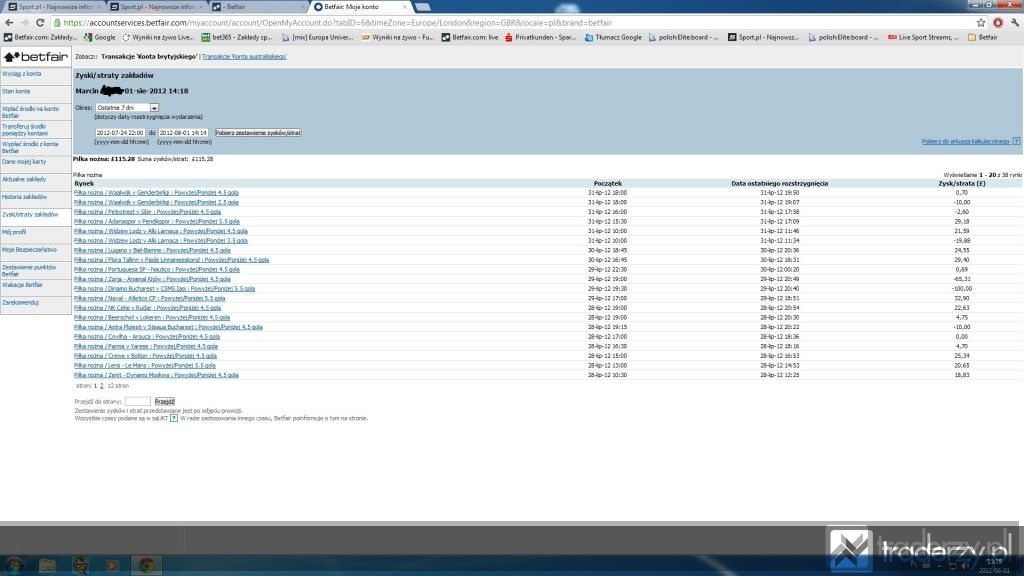Open the 'bet365 - Zakłady sp...' bookmark

[236, 37]
